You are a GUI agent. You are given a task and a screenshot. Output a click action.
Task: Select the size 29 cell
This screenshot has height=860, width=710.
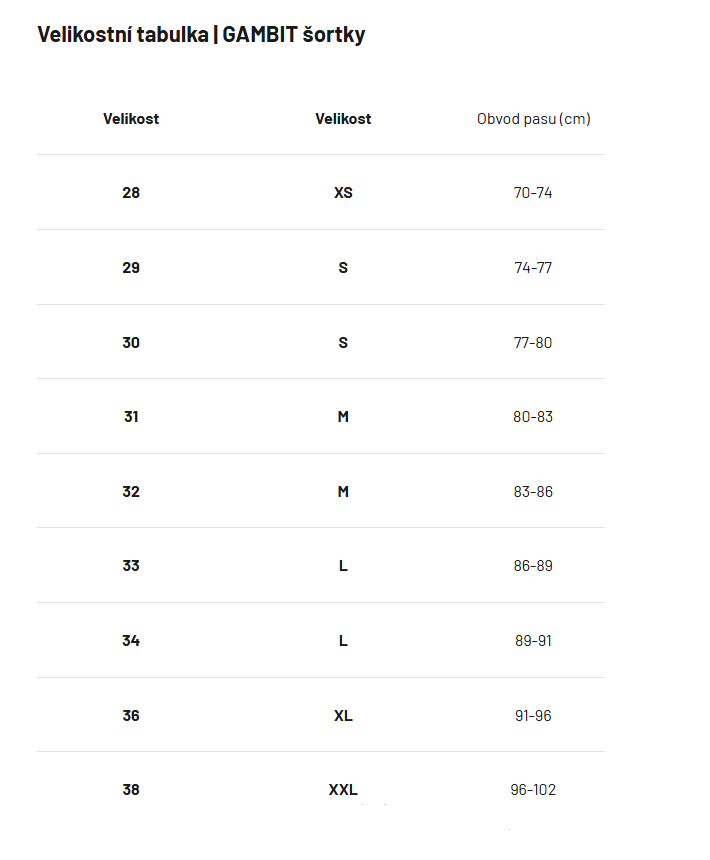click(131, 268)
